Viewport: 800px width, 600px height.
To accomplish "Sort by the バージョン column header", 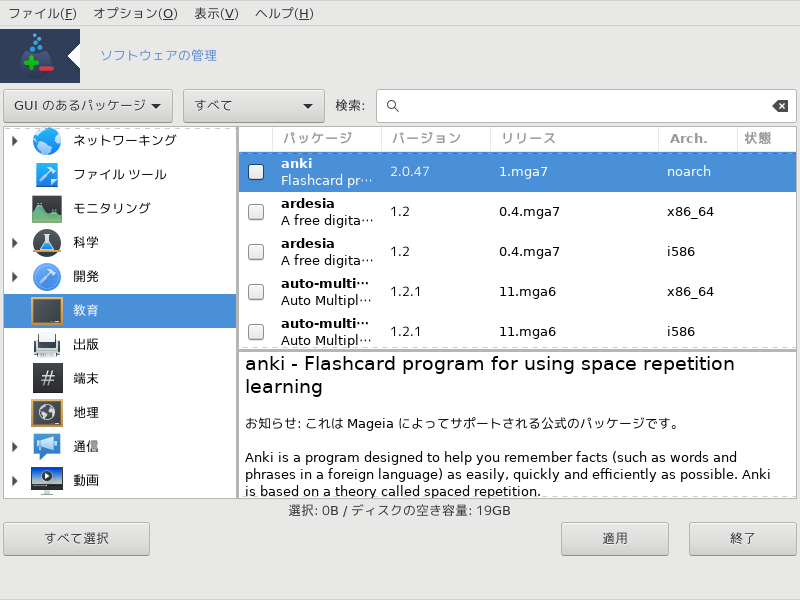I will click(436, 138).
